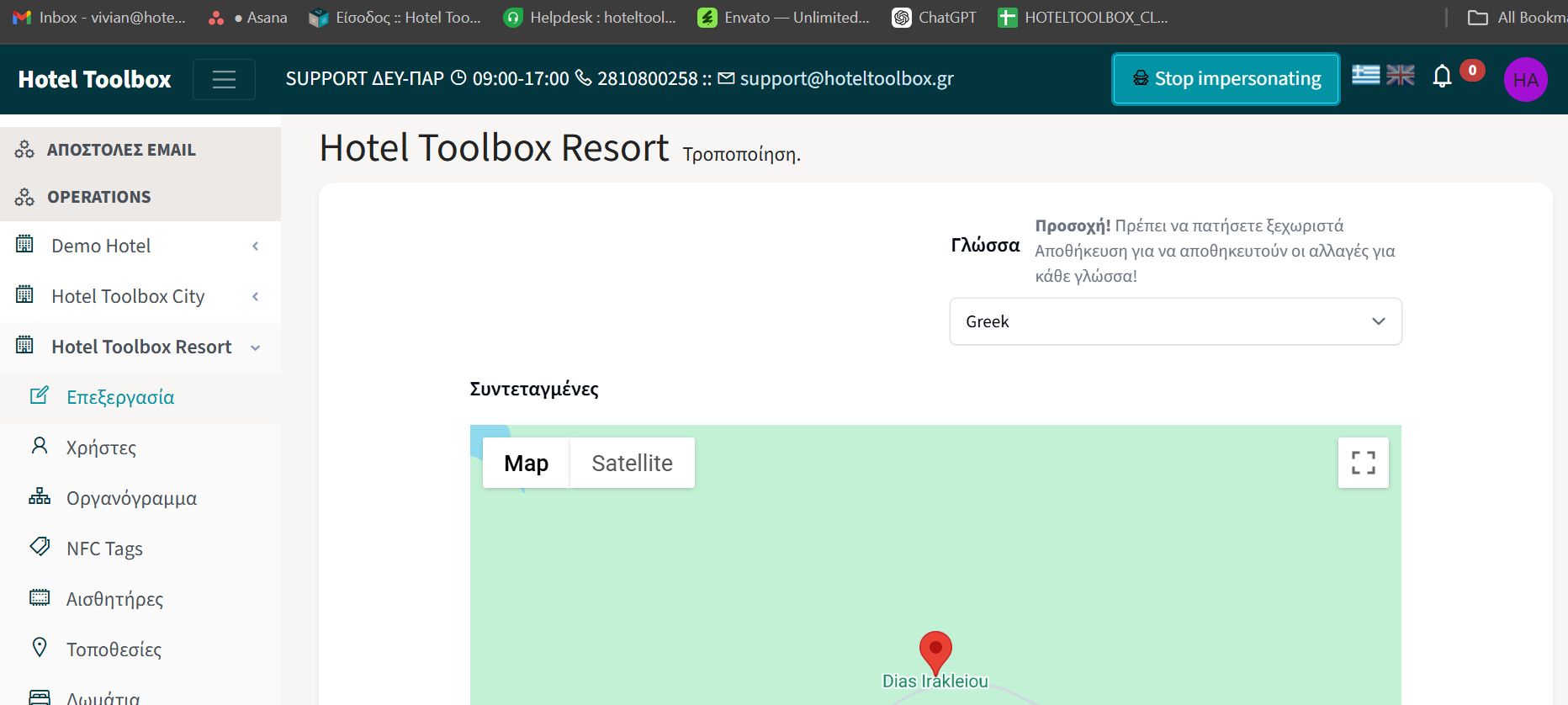Open OPERATIONS sidebar section
The height and width of the screenshot is (705, 1568).
[140, 197]
